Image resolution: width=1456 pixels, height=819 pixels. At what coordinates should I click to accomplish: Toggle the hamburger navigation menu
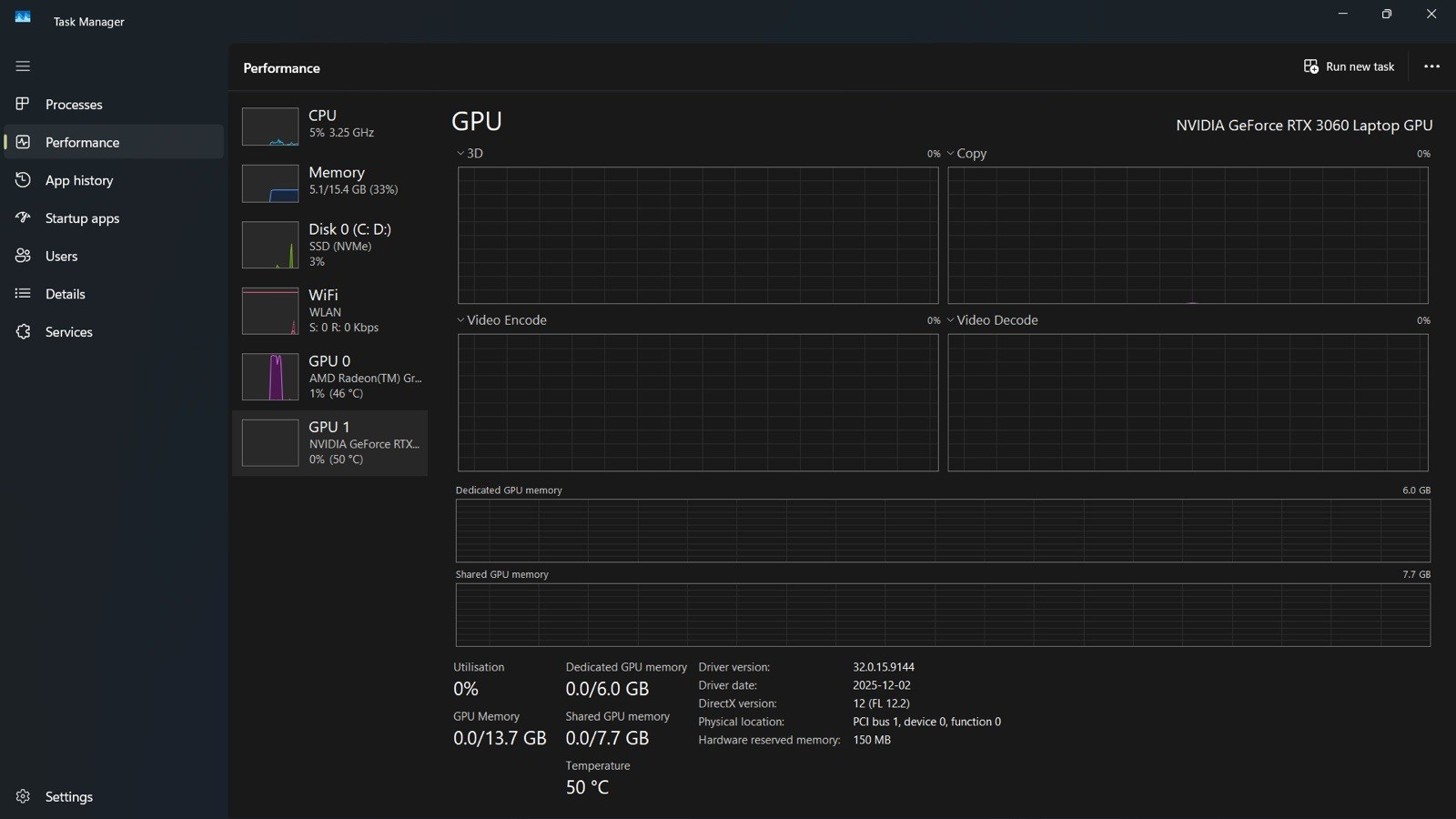tap(23, 66)
